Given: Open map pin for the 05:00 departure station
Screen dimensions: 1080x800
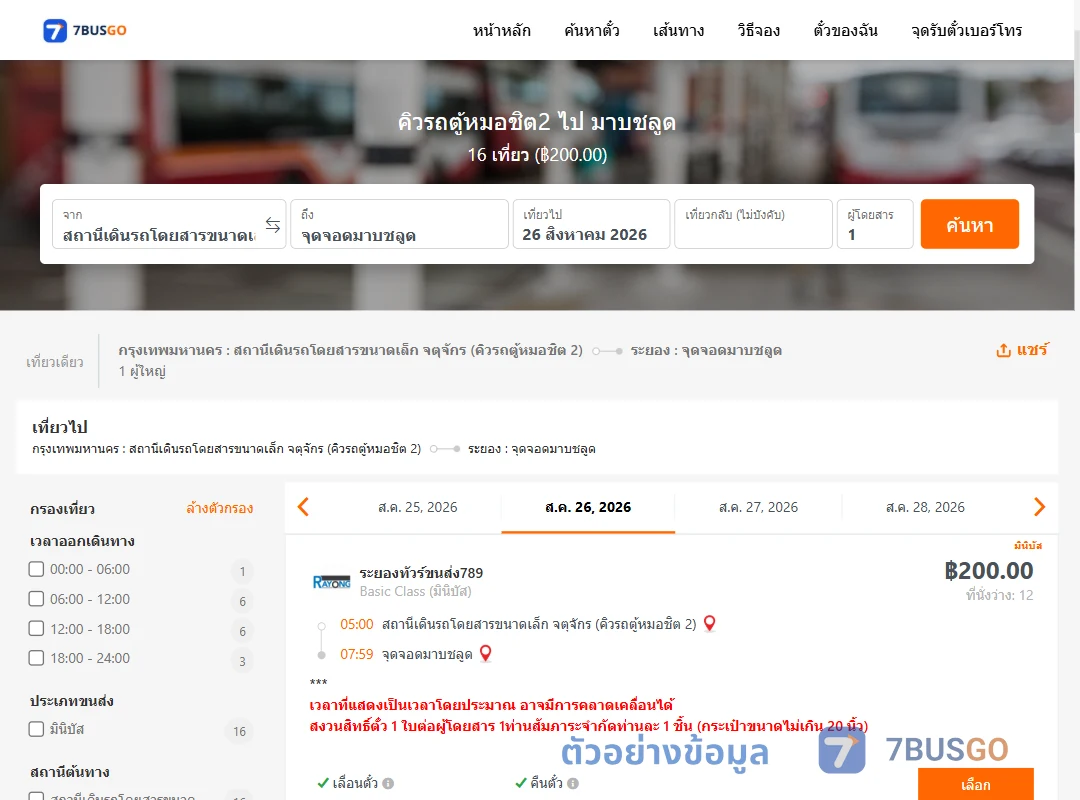Looking at the screenshot, I should pyautogui.click(x=709, y=624).
